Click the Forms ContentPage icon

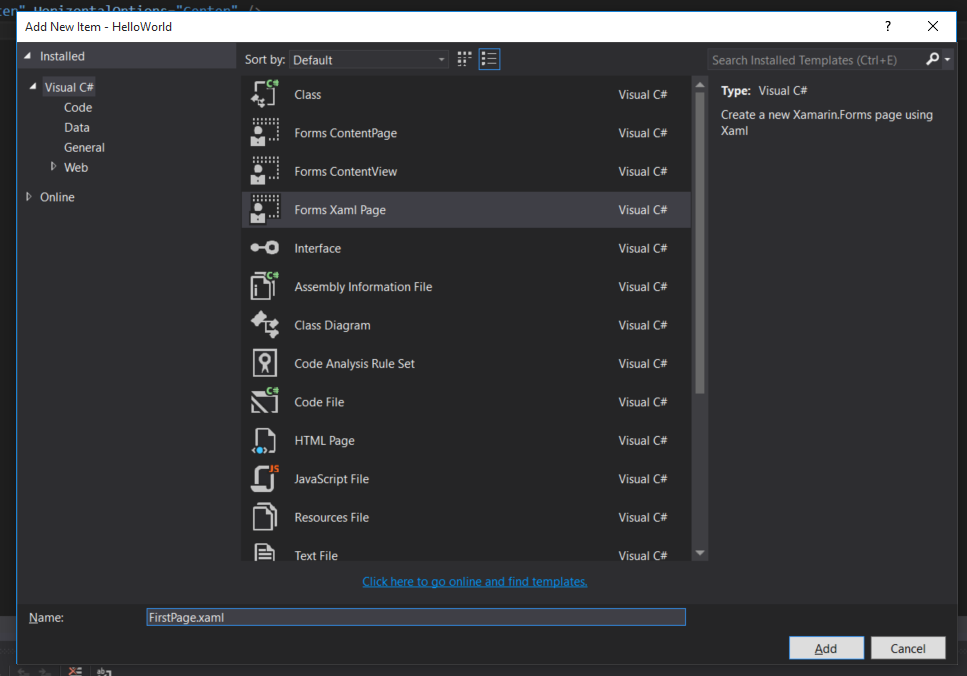point(264,133)
